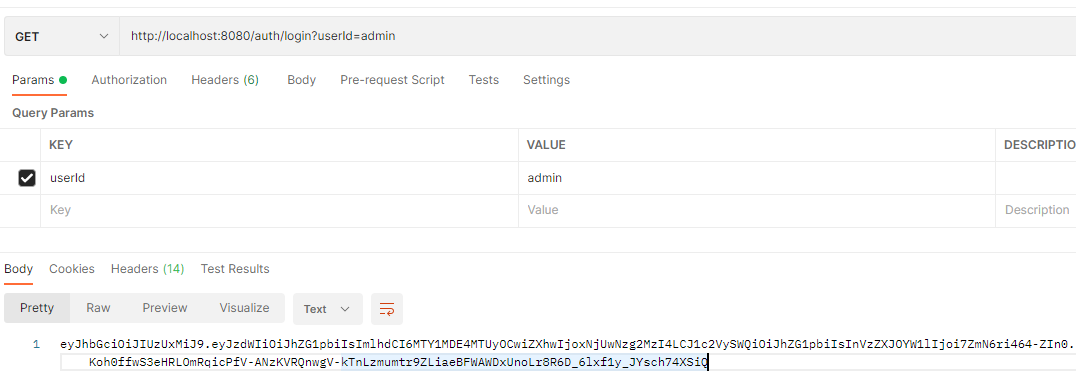This screenshot has width=1076, height=377.
Task: Select the response Body tab
Action: click(19, 269)
